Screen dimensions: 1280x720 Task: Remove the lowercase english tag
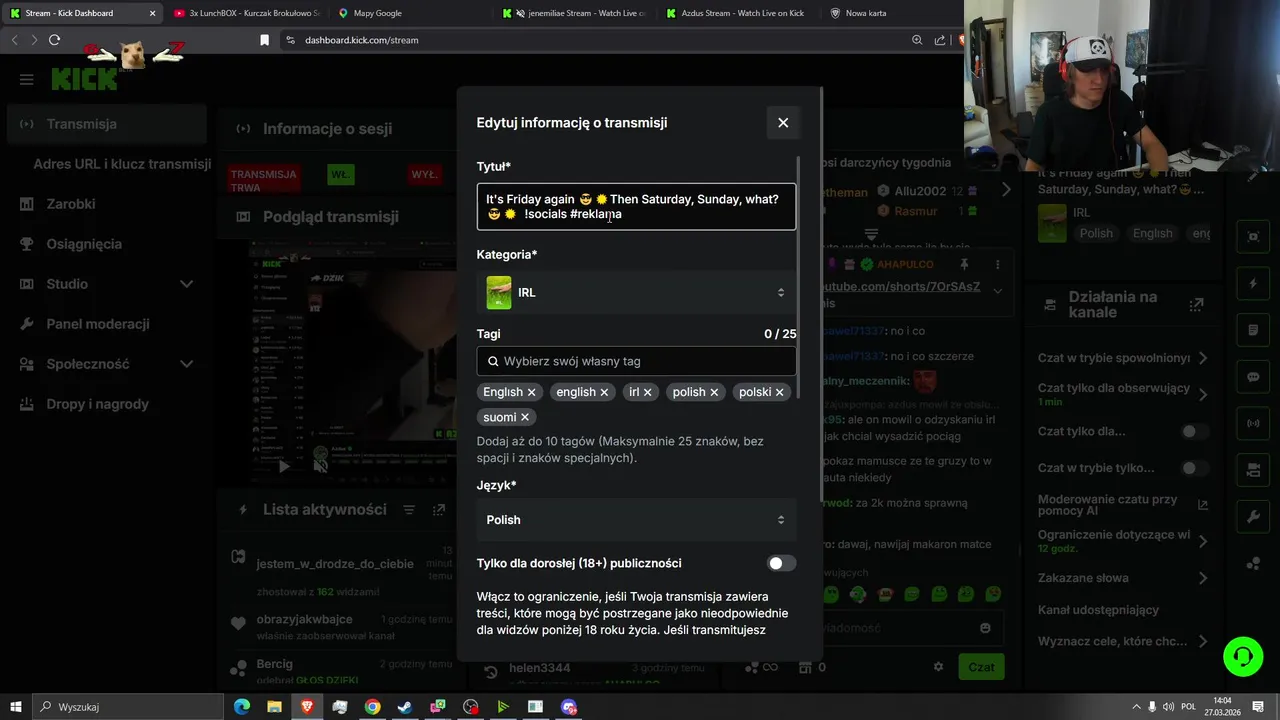(x=605, y=392)
